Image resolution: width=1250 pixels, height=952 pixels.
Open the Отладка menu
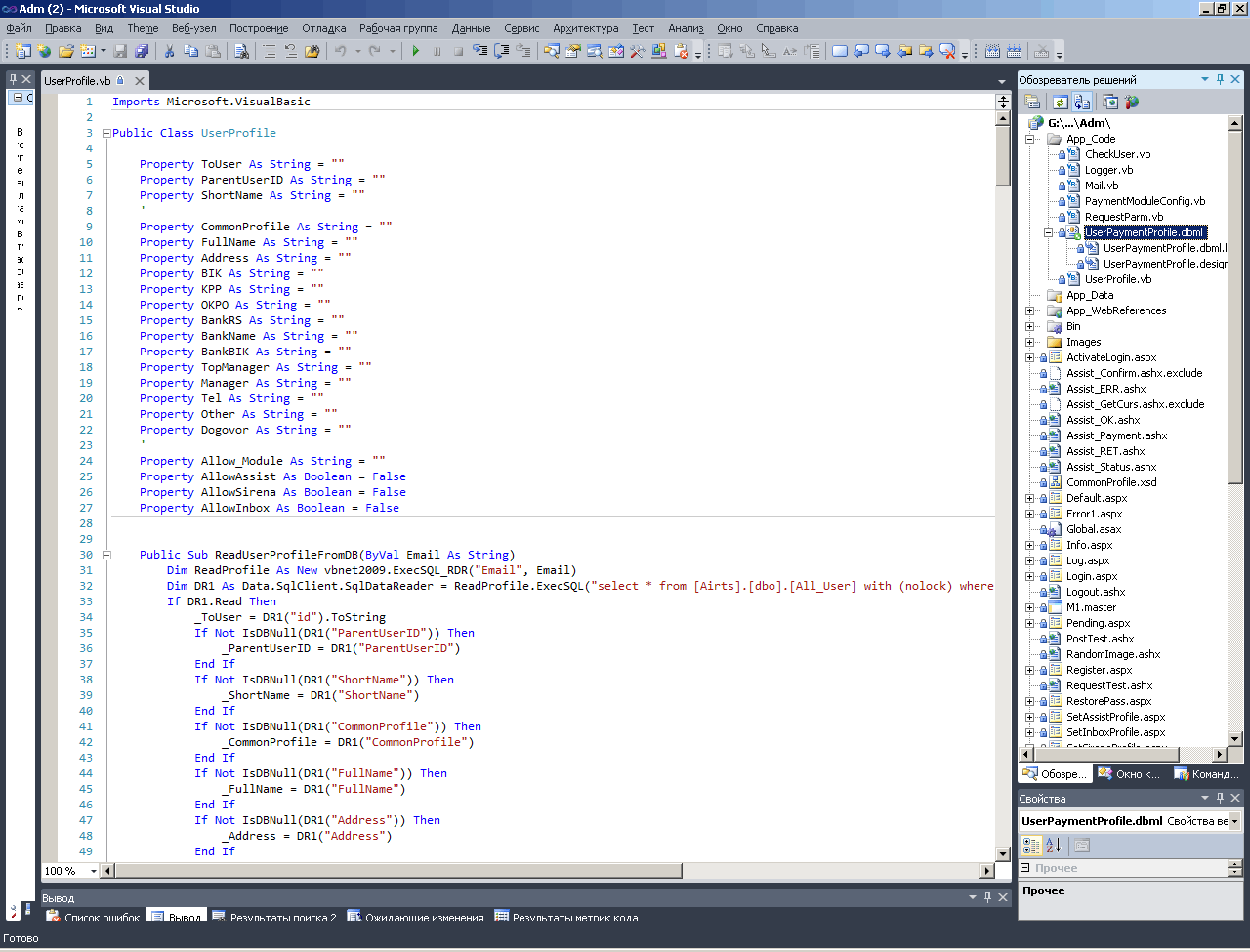coord(323,28)
